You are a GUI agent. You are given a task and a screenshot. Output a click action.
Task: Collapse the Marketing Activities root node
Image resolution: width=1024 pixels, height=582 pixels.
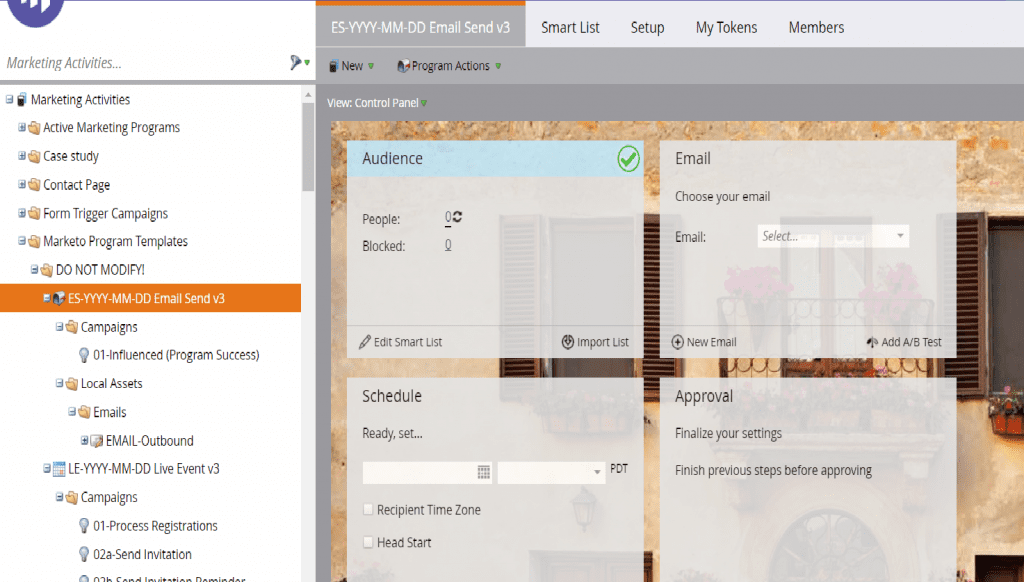click(9, 99)
